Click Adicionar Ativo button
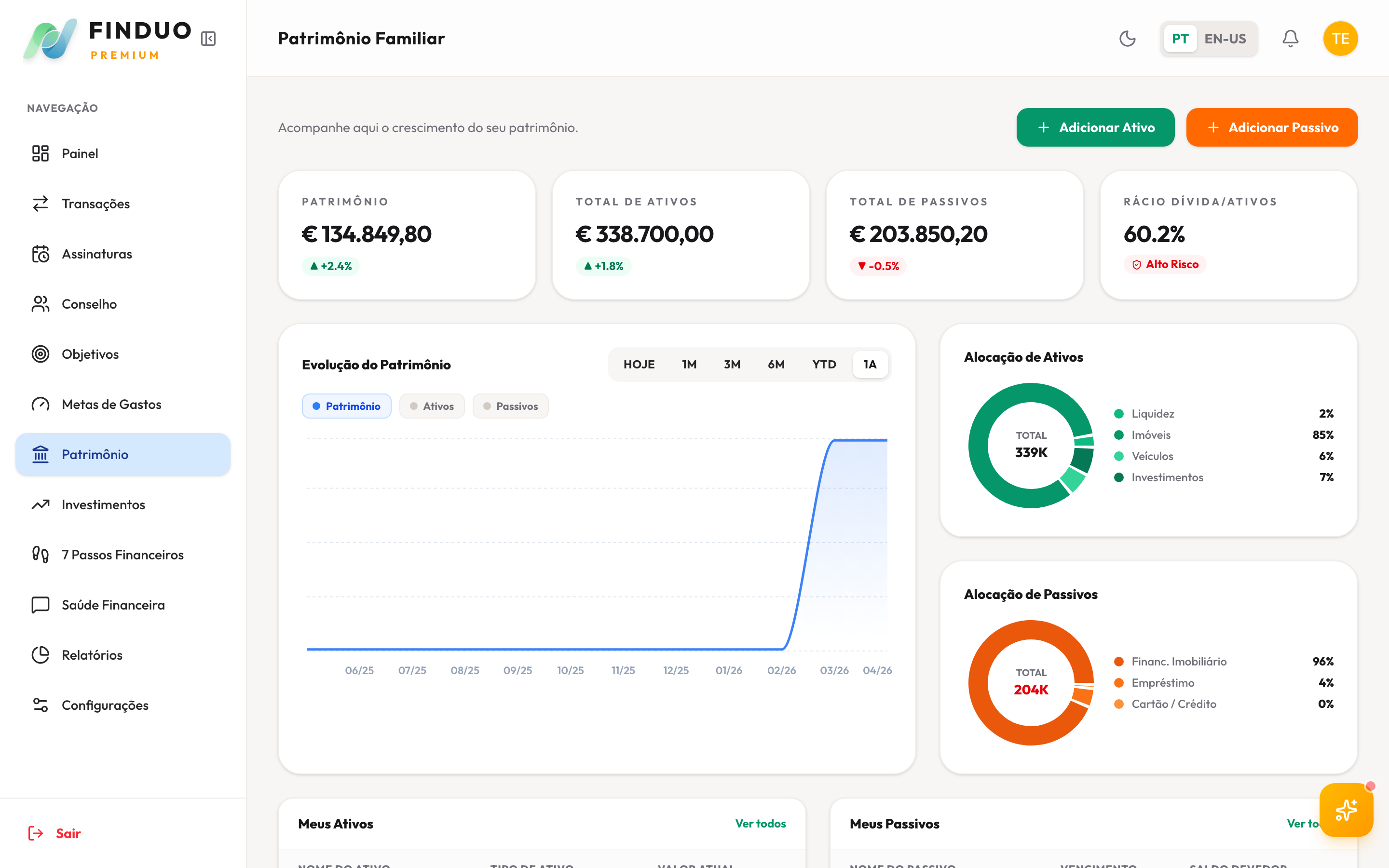Screen dimensions: 1389x868 point(1095,127)
